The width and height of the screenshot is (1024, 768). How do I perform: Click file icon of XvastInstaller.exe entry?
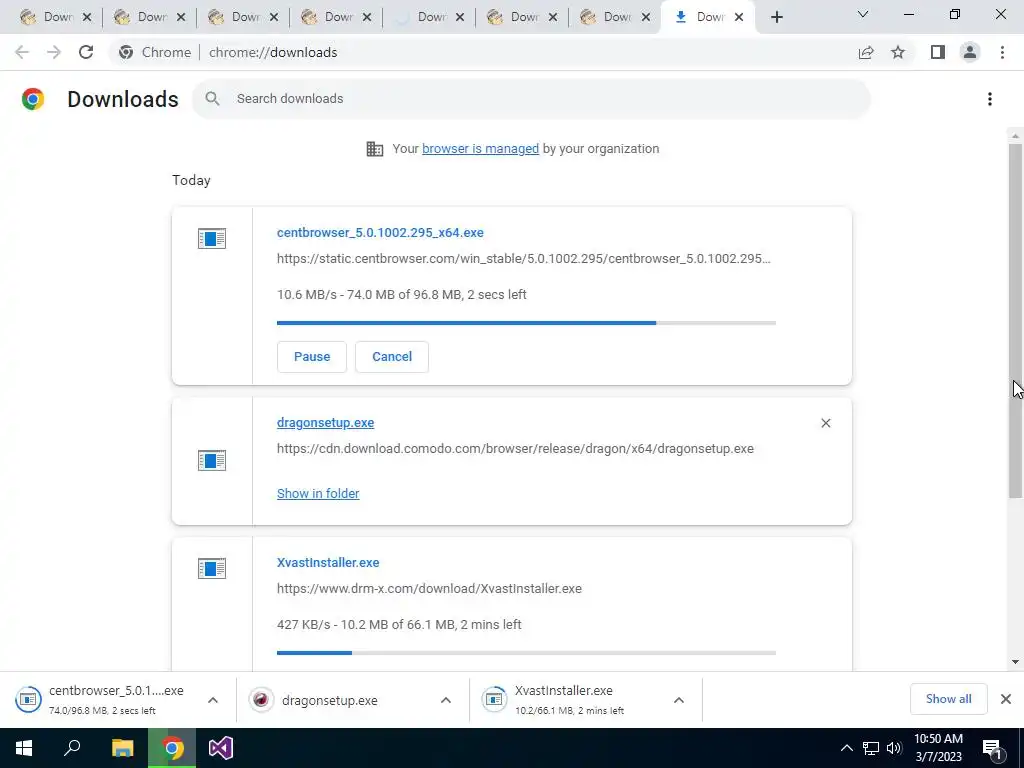click(x=212, y=568)
